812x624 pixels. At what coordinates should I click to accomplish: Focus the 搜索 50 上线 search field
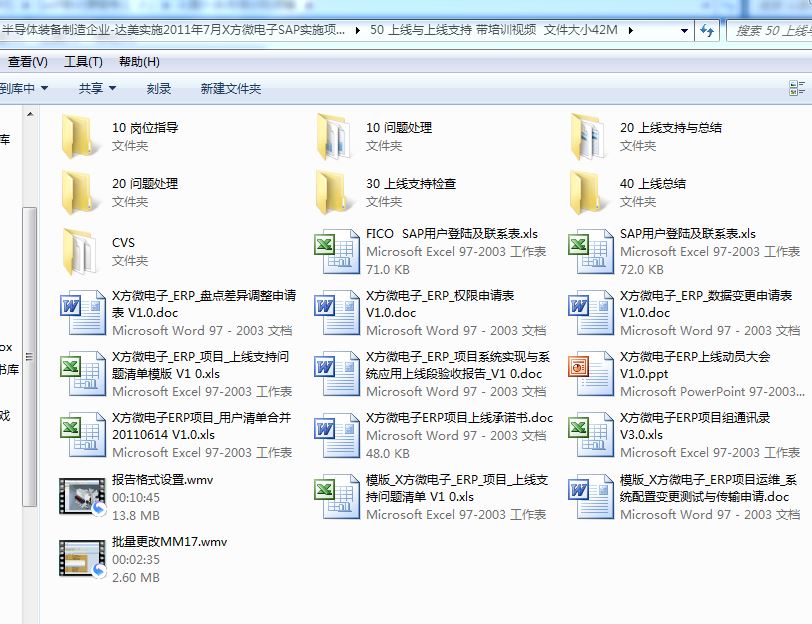click(770, 31)
